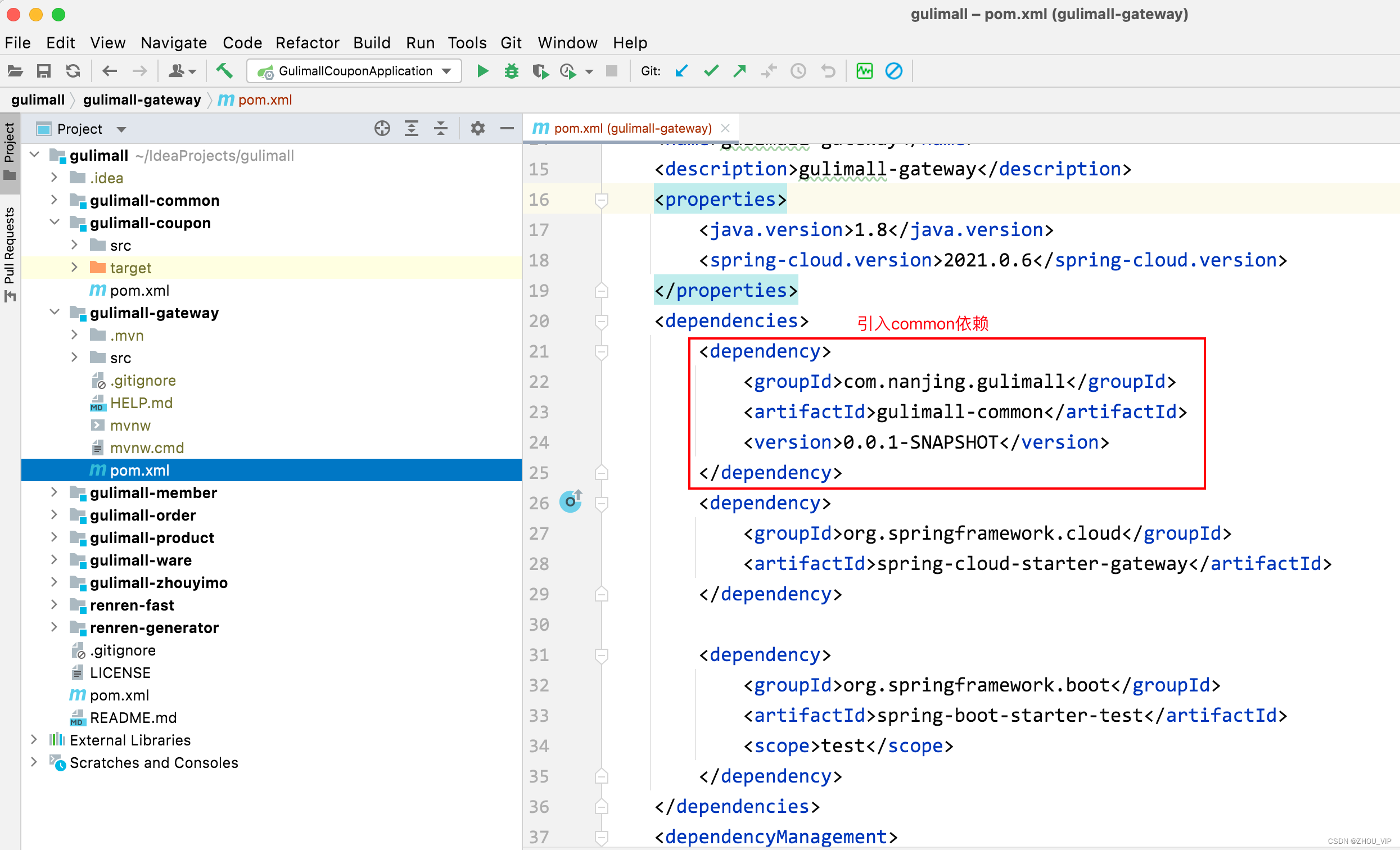This screenshot has height=850, width=1400.
Task: Update project with Git blue arrow
Action: point(682,71)
